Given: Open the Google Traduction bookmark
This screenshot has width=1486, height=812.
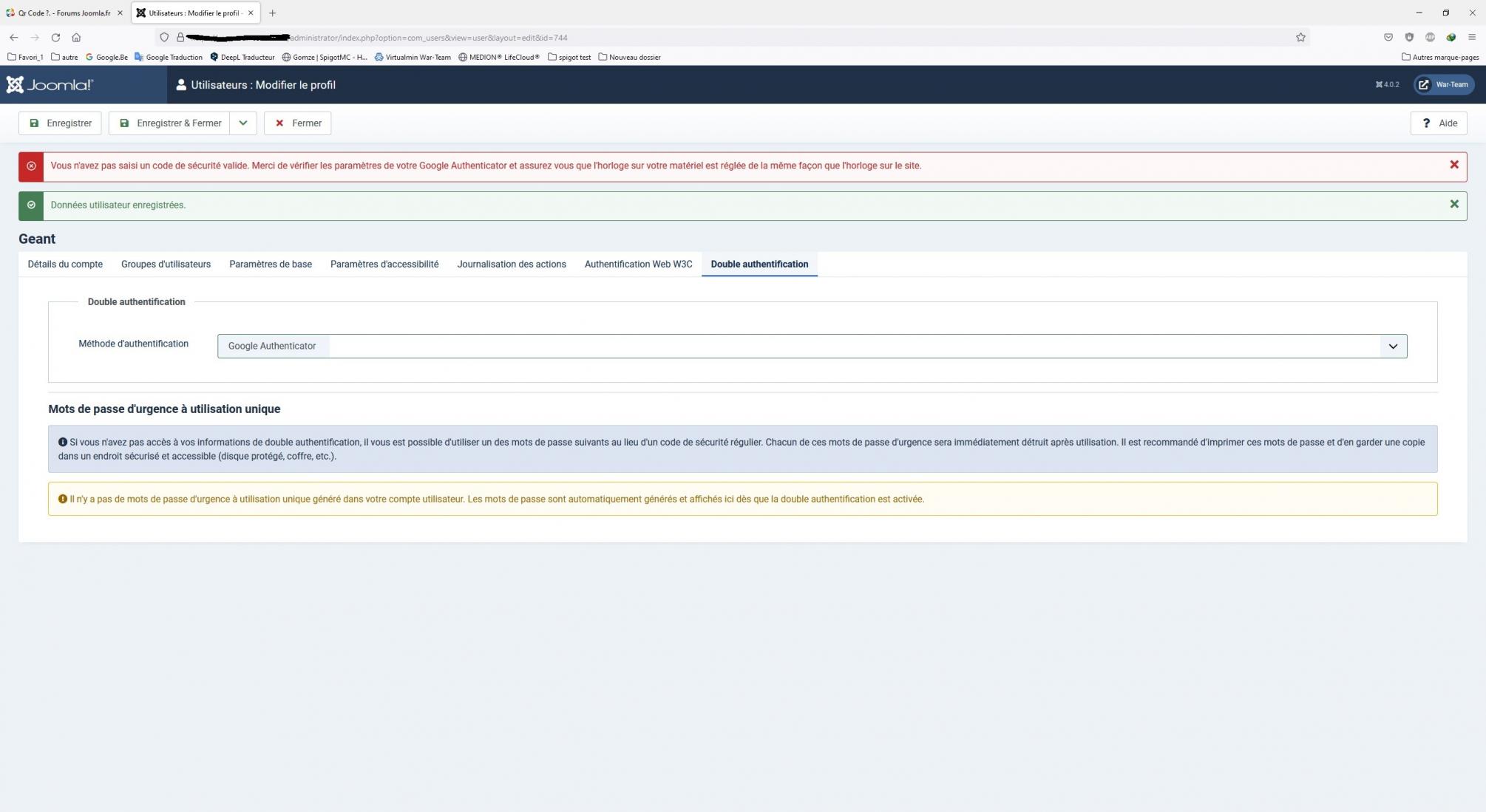Looking at the screenshot, I should coord(168,57).
